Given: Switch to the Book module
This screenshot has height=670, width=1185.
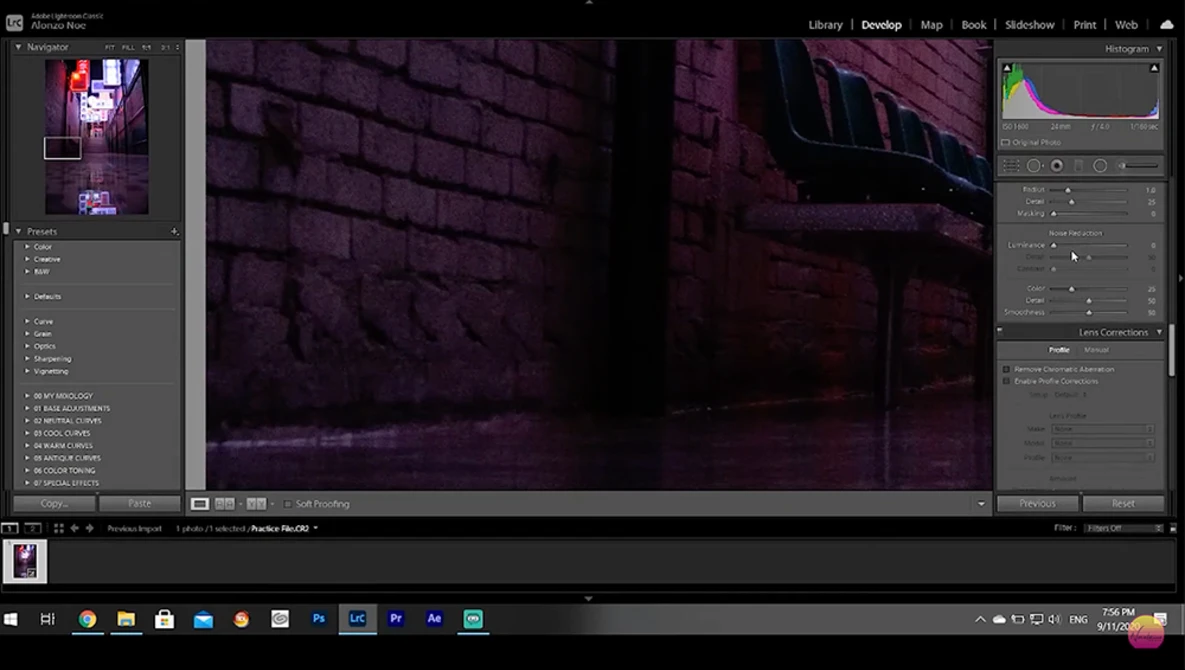Looking at the screenshot, I should [x=973, y=25].
